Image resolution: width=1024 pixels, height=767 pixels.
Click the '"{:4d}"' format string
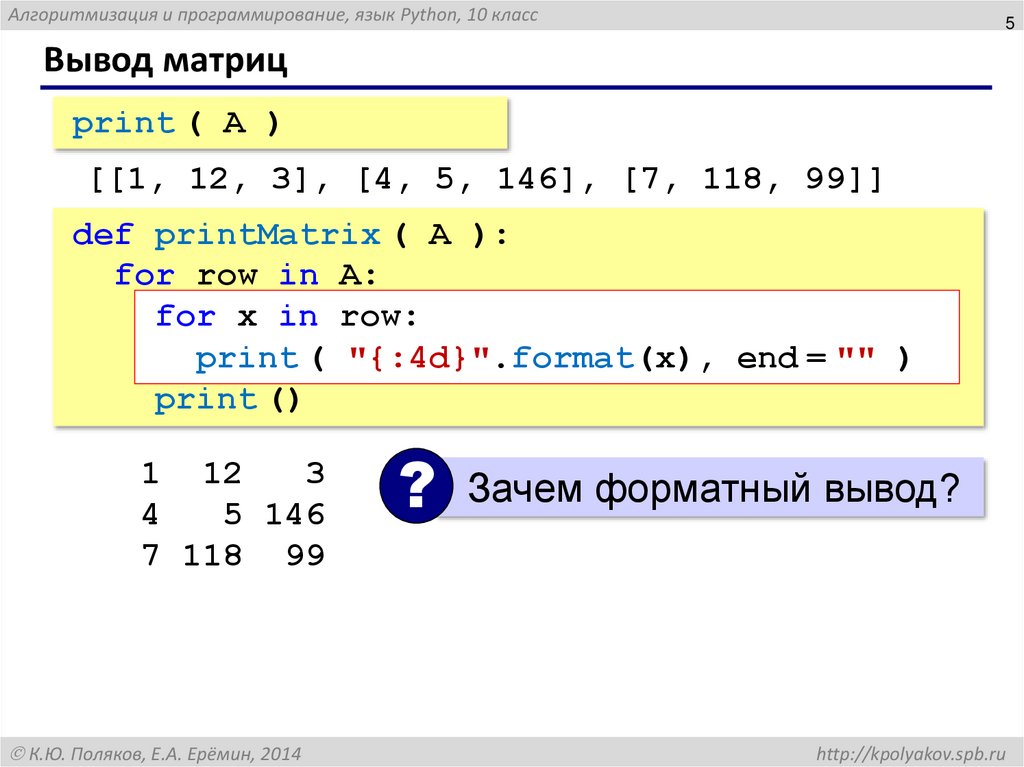(x=419, y=357)
